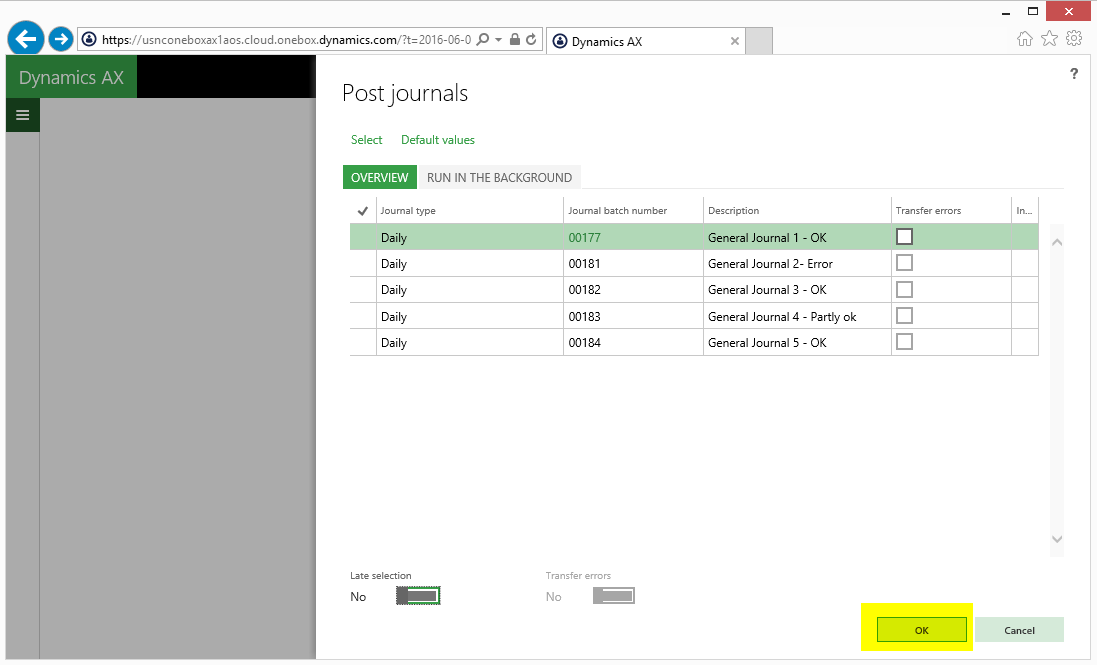The width and height of the screenshot is (1097, 665).
Task: Check Transfer errors for journal 00177
Action: (904, 237)
